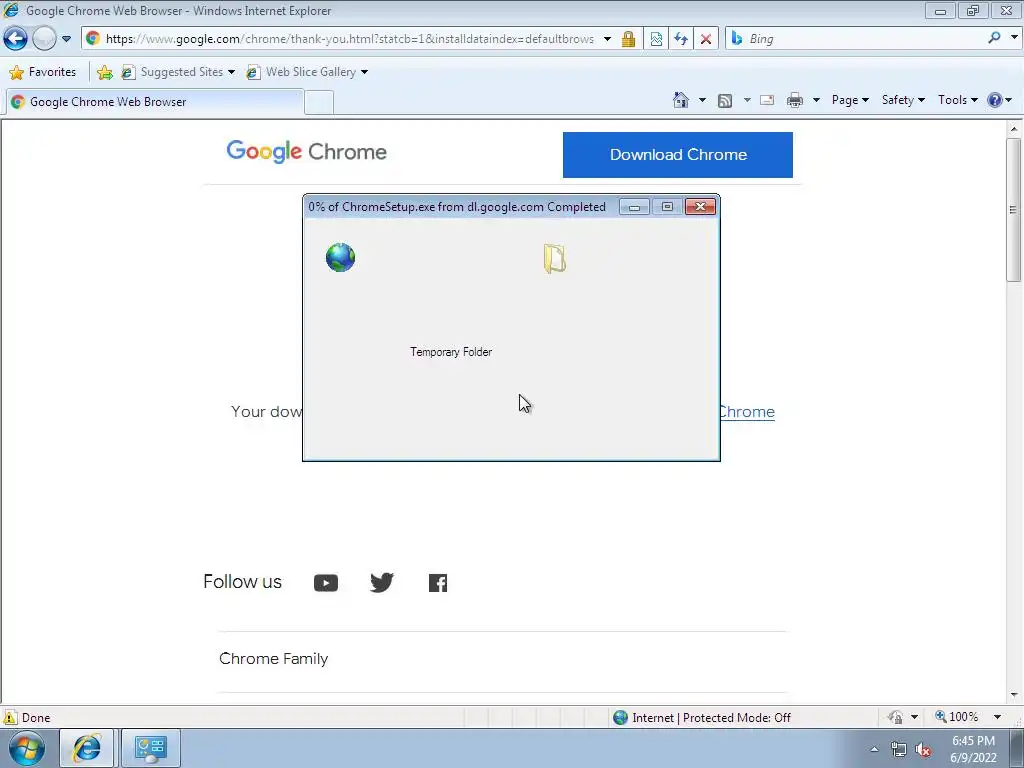Image resolution: width=1024 pixels, height=768 pixels.
Task: Click the RSS feeds icon
Action: coord(725,100)
